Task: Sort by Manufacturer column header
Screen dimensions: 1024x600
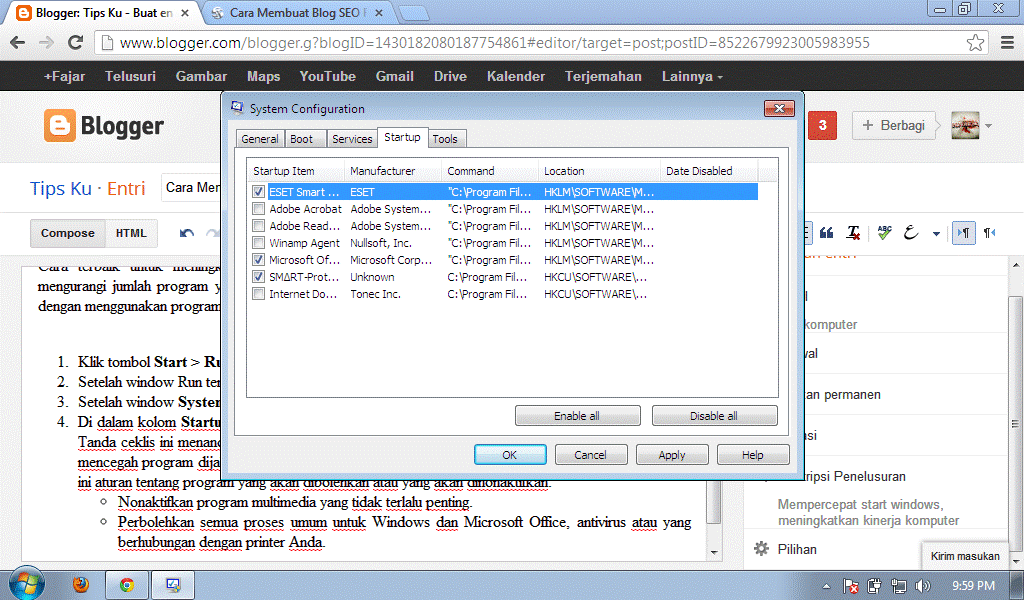Action: pyautogui.click(x=392, y=171)
